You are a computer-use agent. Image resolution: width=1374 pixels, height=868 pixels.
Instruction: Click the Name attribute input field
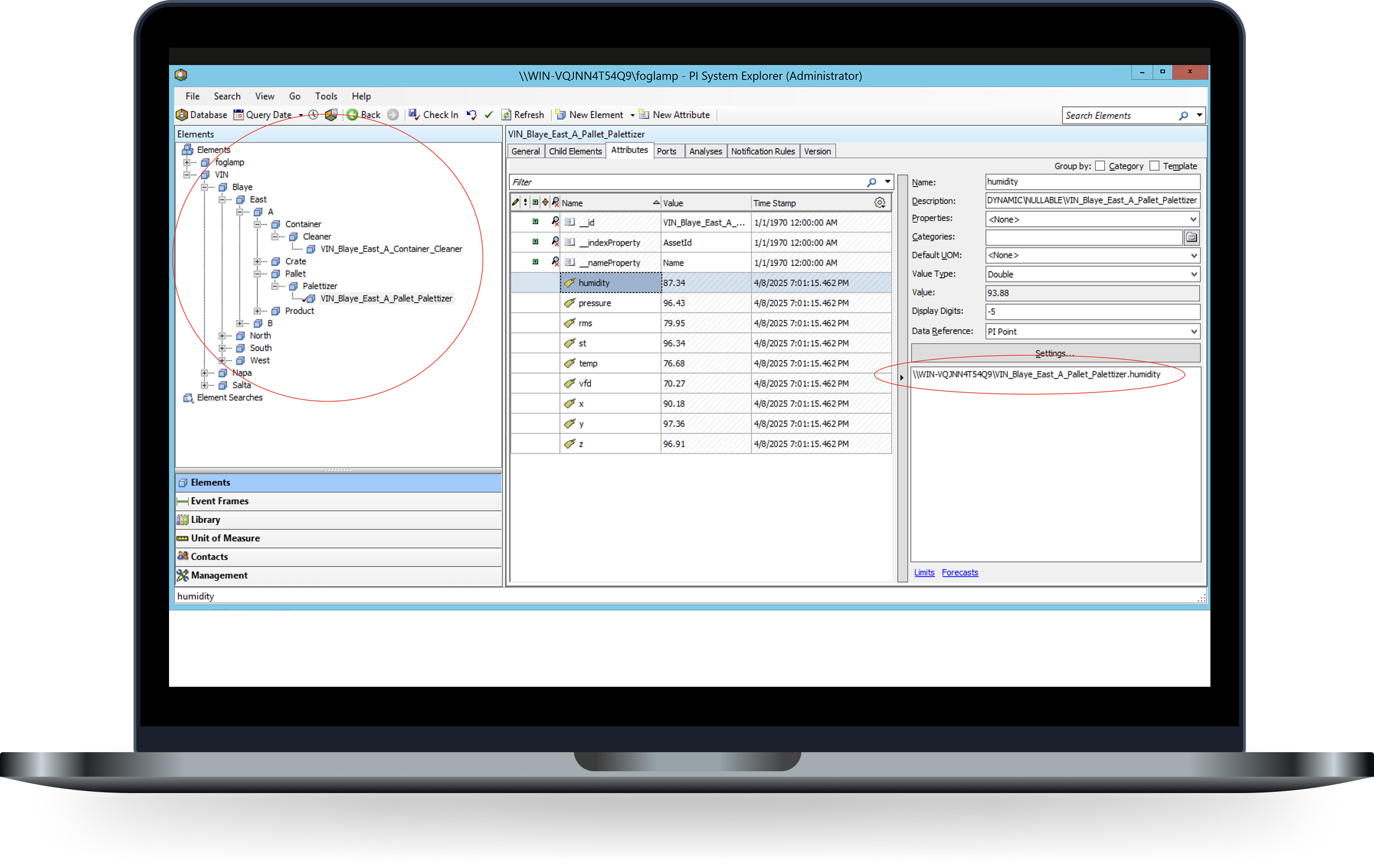[1093, 182]
